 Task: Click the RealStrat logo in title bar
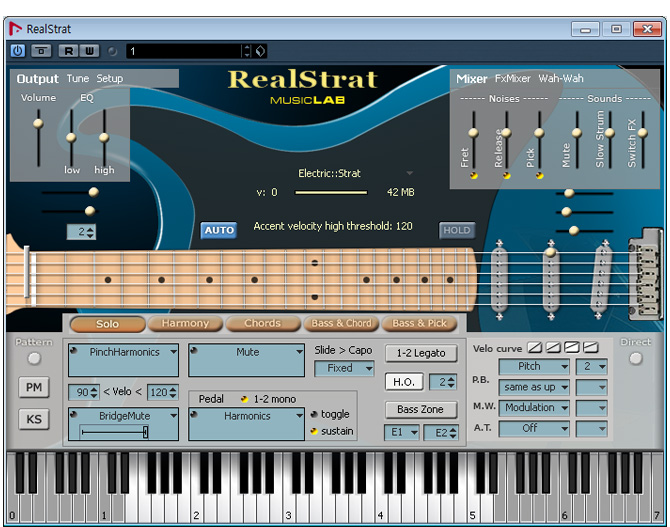[16, 29]
